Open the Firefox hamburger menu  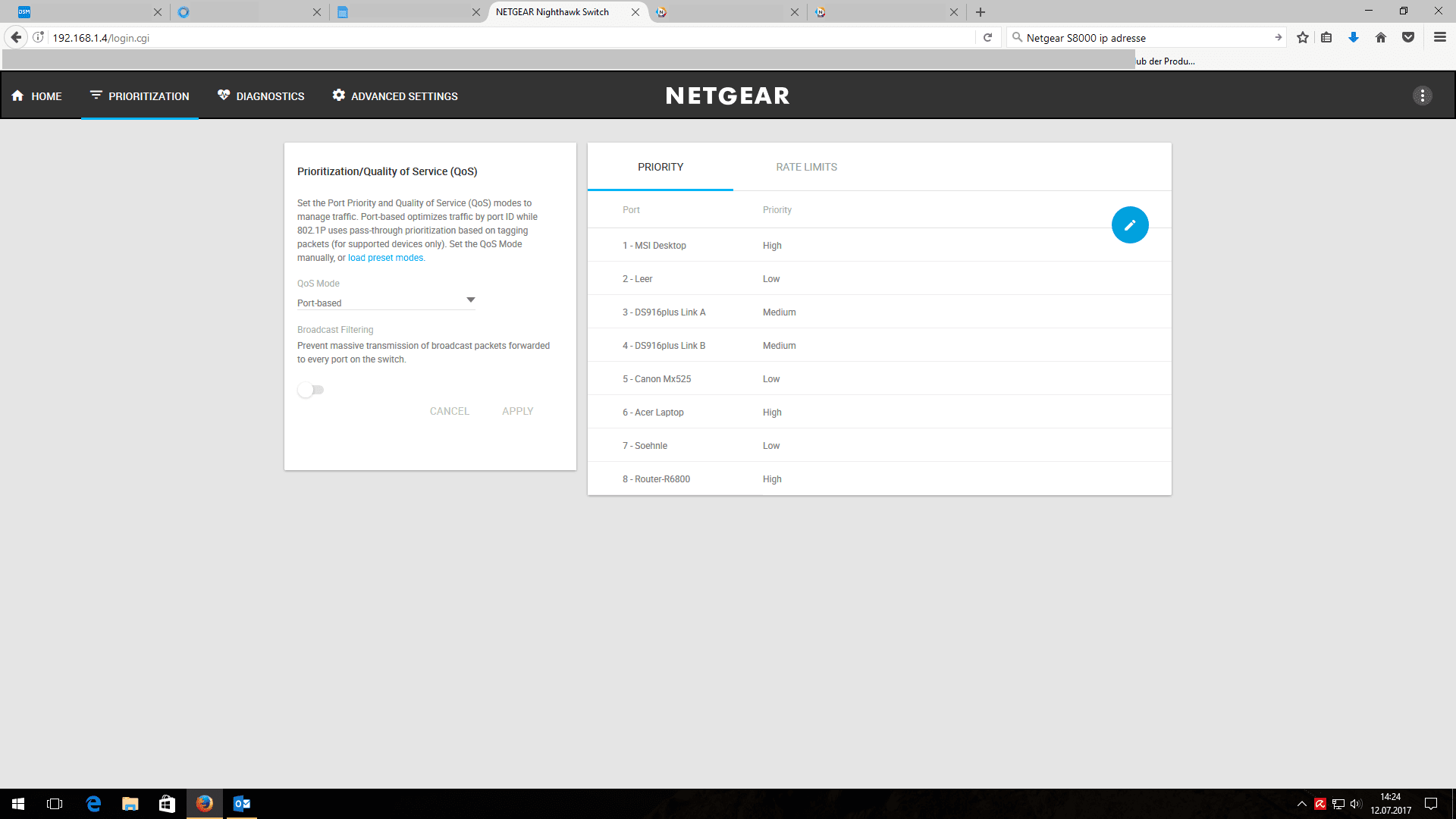[1440, 37]
